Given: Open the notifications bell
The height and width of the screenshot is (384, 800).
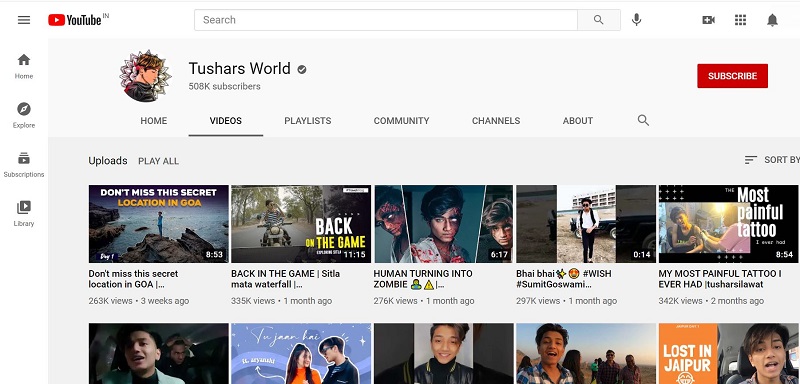Looking at the screenshot, I should point(772,20).
